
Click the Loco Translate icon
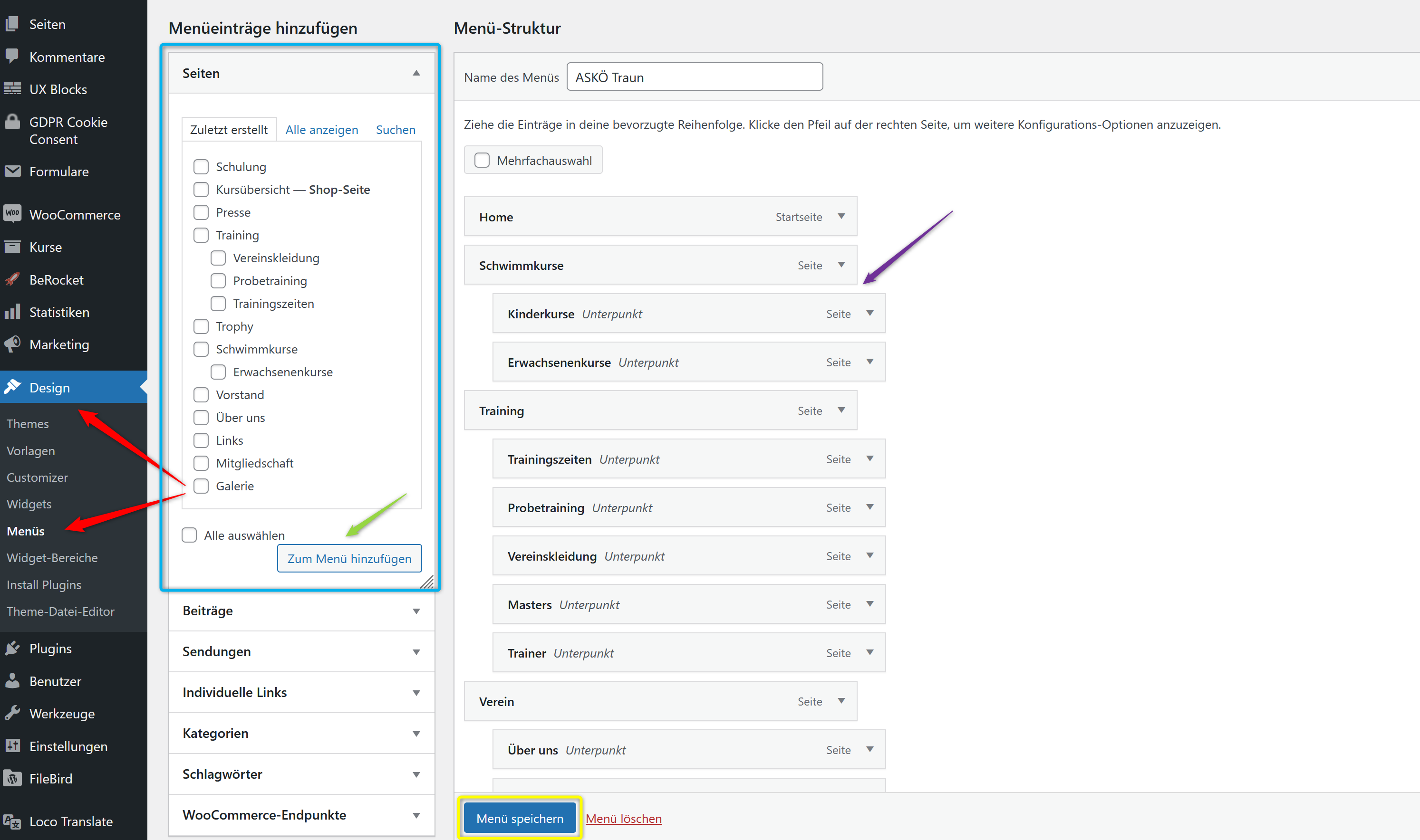tap(12, 821)
